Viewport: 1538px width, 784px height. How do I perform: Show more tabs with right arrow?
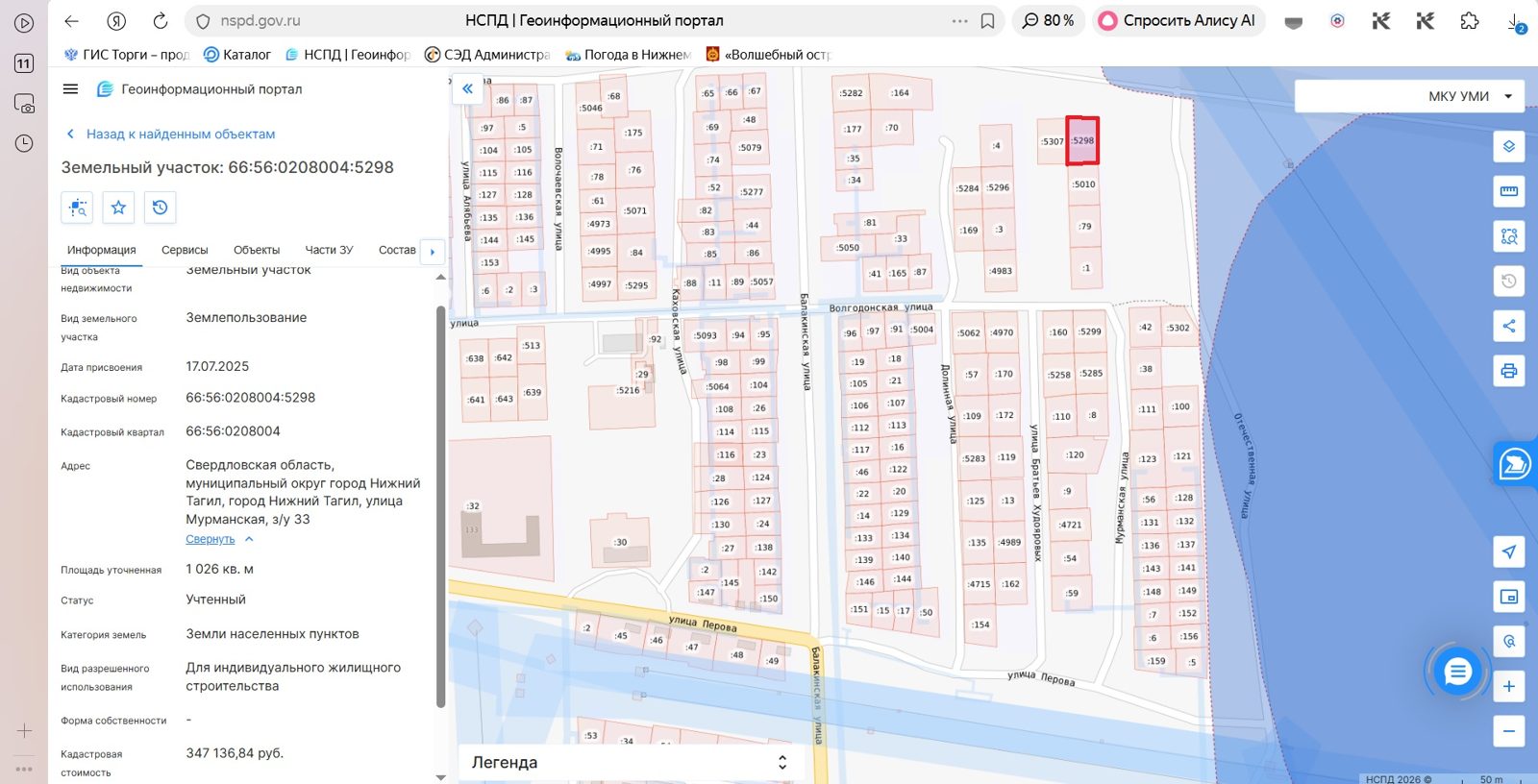(x=433, y=252)
